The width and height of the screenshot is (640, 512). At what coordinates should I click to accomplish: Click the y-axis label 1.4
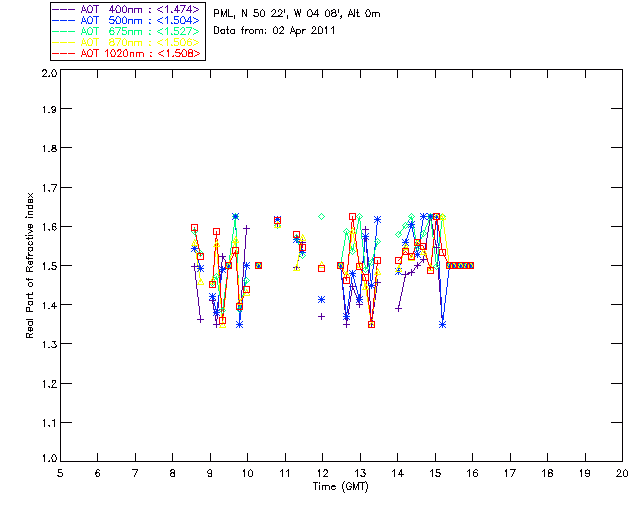(49, 305)
